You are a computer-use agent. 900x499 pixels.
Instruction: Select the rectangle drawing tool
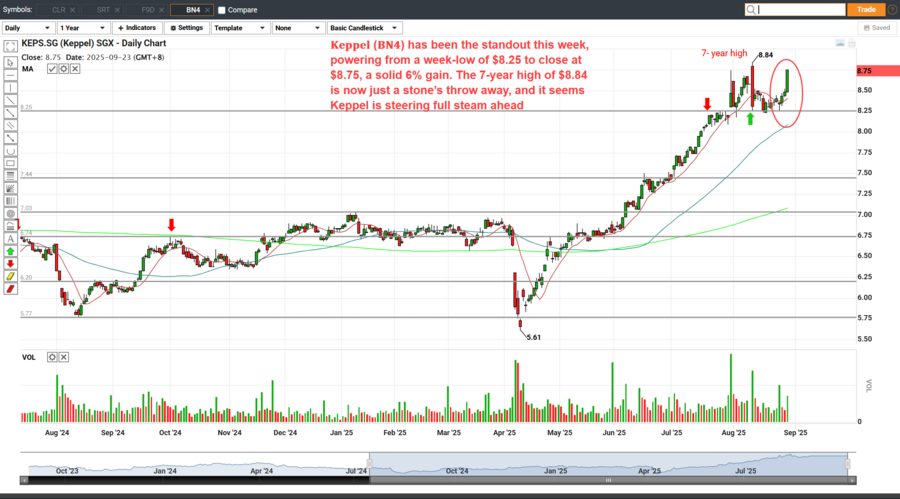click(10, 164)
